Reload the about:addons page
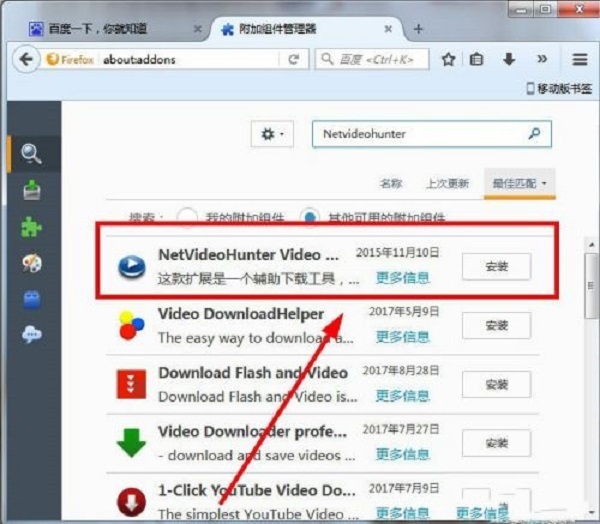Image resolution: width=600 pixels, height=524 pixels. (293, 59)
